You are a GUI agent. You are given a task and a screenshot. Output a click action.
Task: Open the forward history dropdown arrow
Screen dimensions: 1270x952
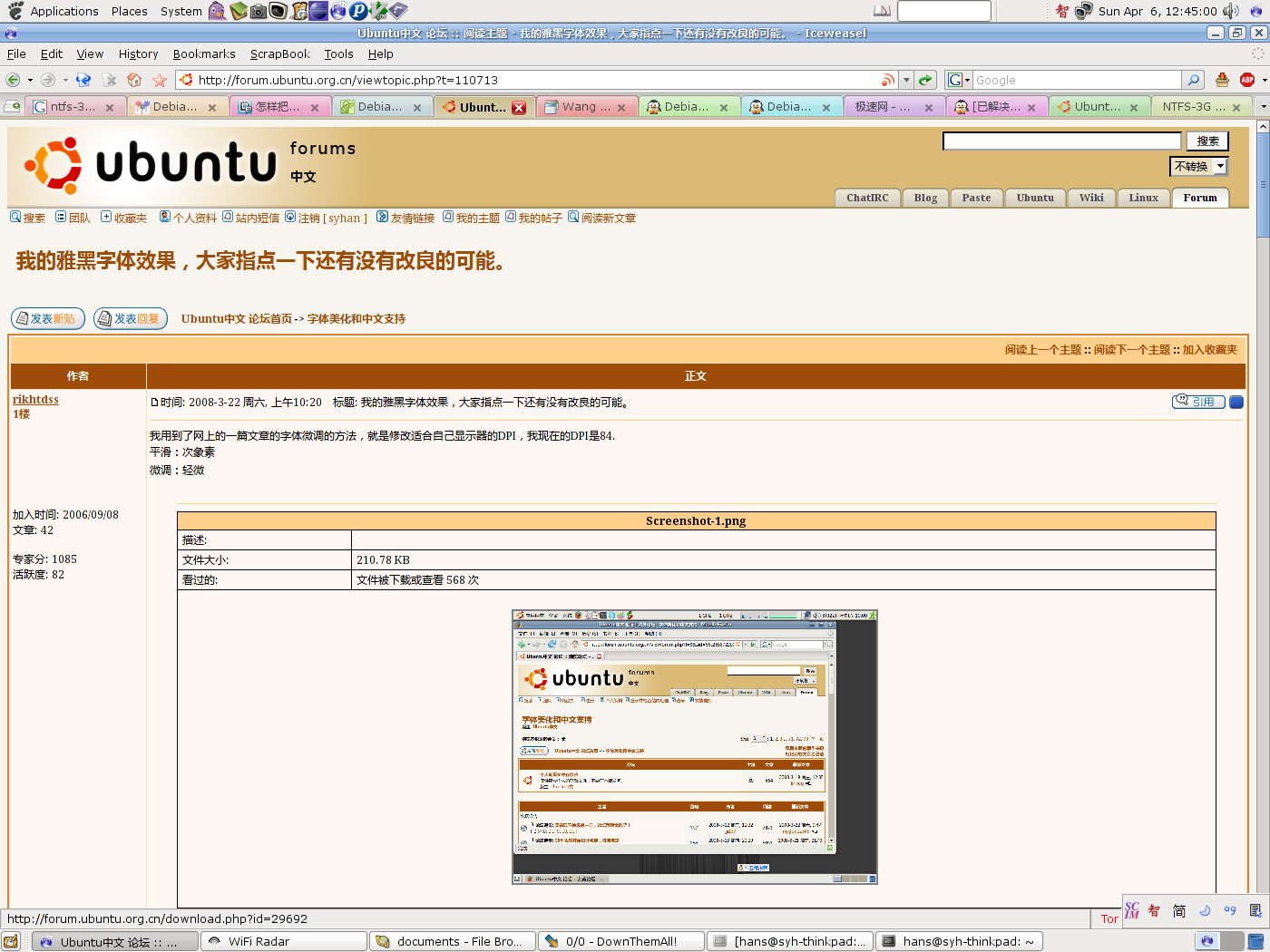click(65, 80)
